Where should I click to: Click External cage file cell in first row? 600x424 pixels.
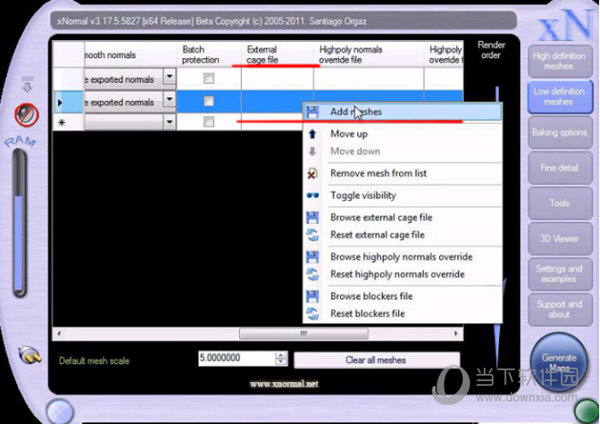277,79
